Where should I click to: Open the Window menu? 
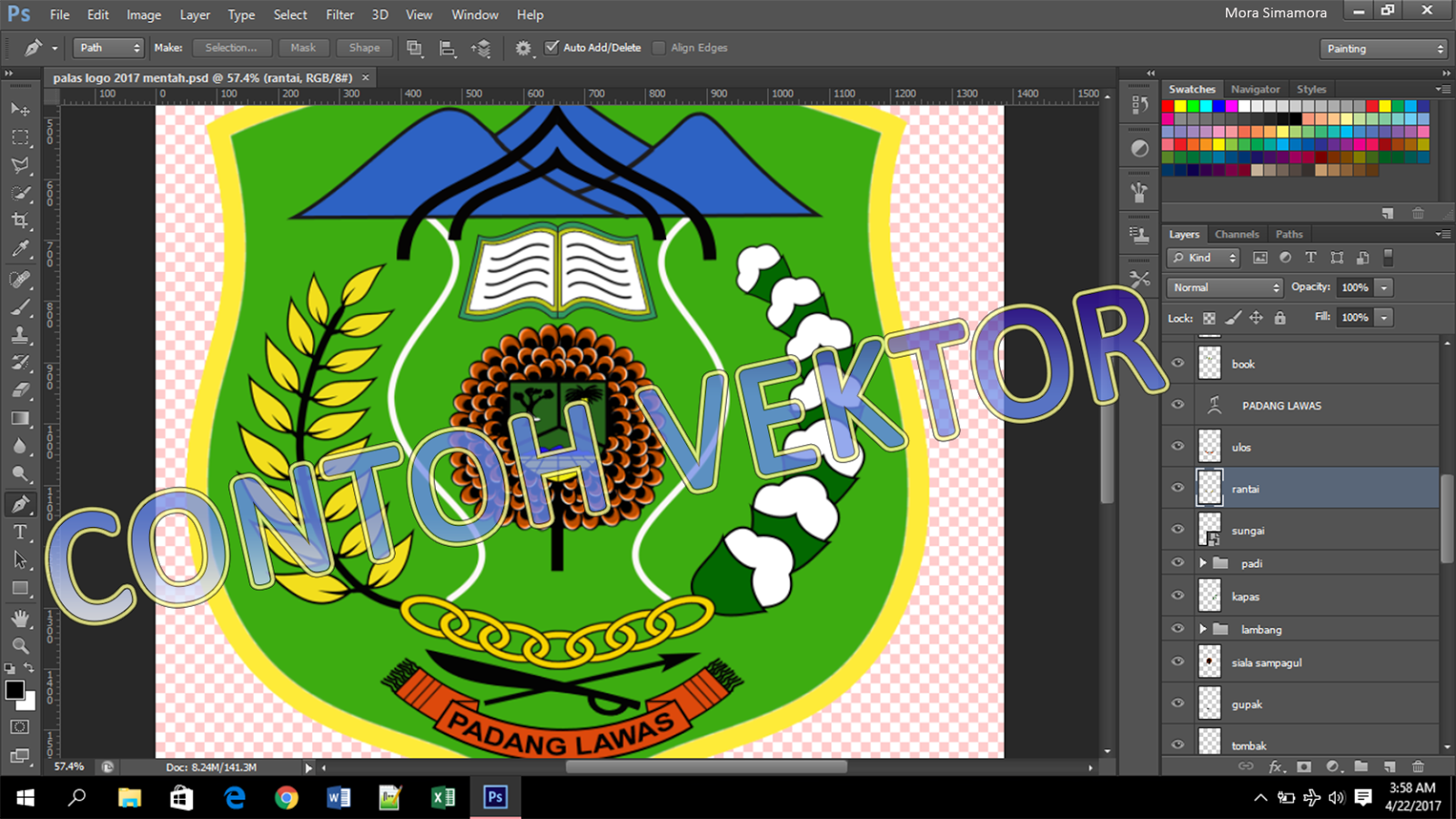click(x=475, y=15)
